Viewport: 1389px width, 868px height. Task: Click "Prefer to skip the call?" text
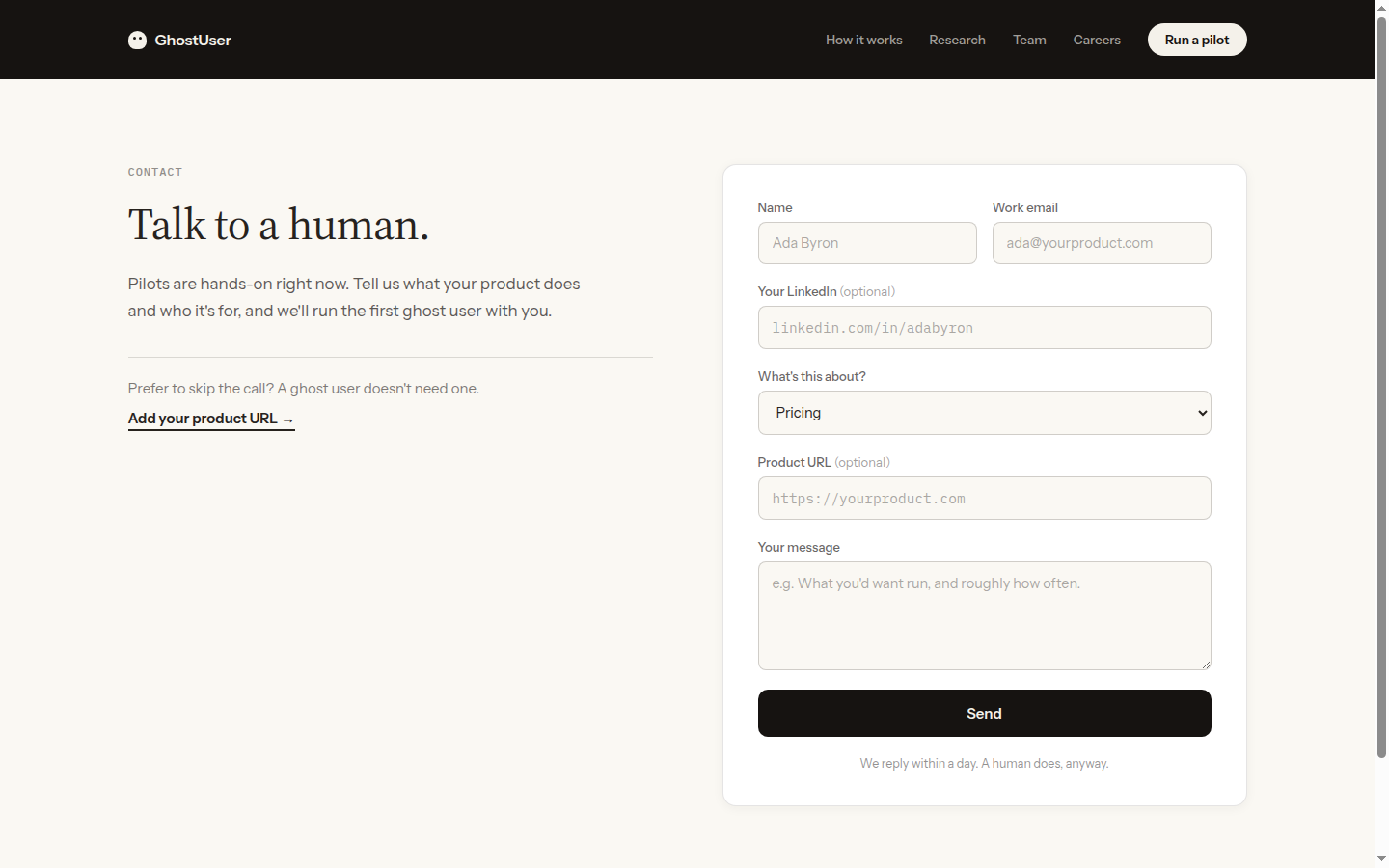pyautogui.click(x=304, y=389)
